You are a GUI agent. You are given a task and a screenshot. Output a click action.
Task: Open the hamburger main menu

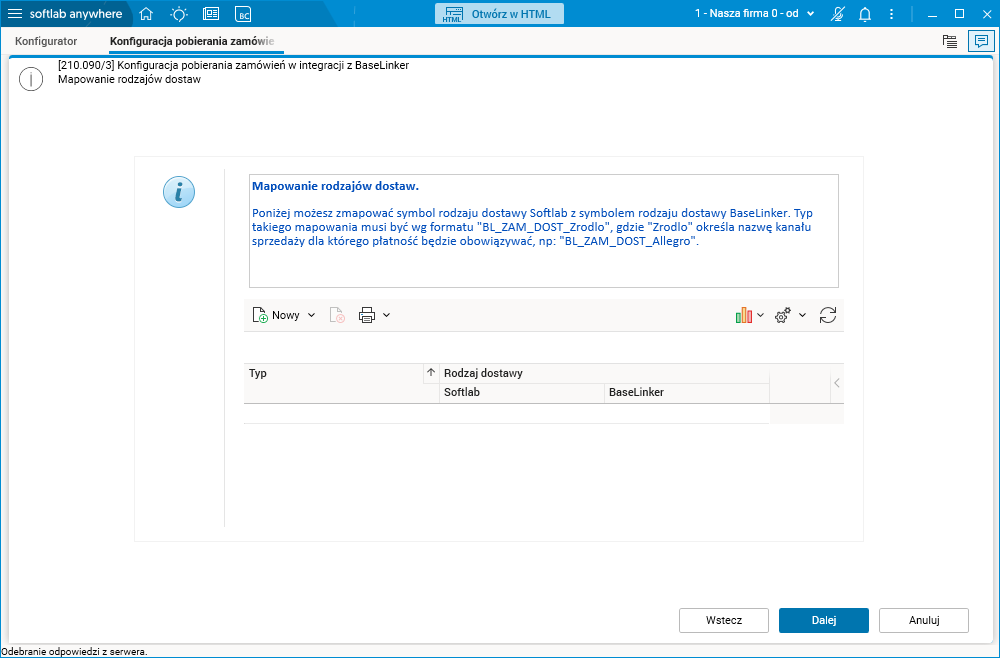[x=14, y=13]
